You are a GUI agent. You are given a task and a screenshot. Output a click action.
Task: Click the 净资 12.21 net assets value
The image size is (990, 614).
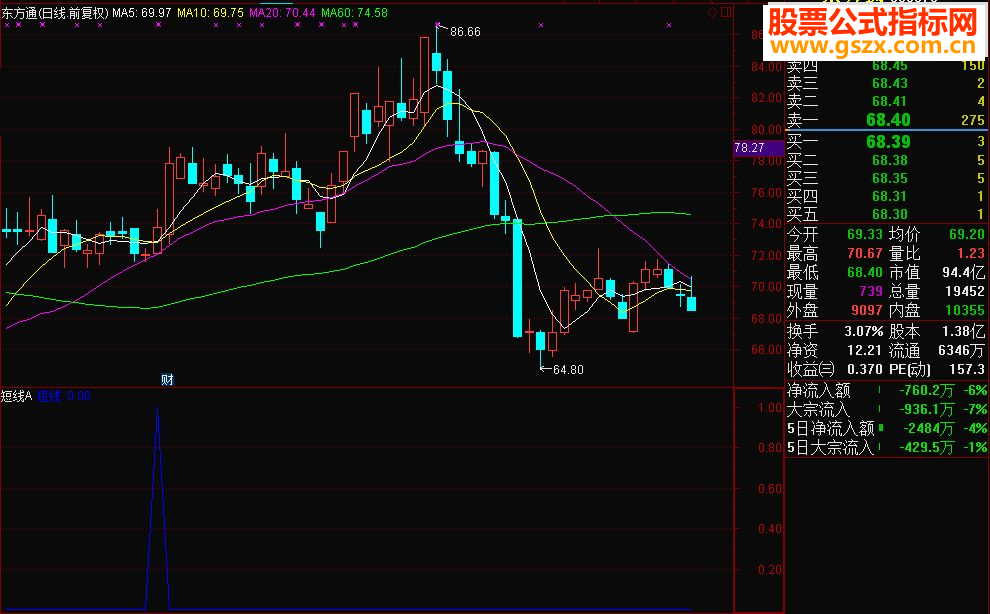864,350
